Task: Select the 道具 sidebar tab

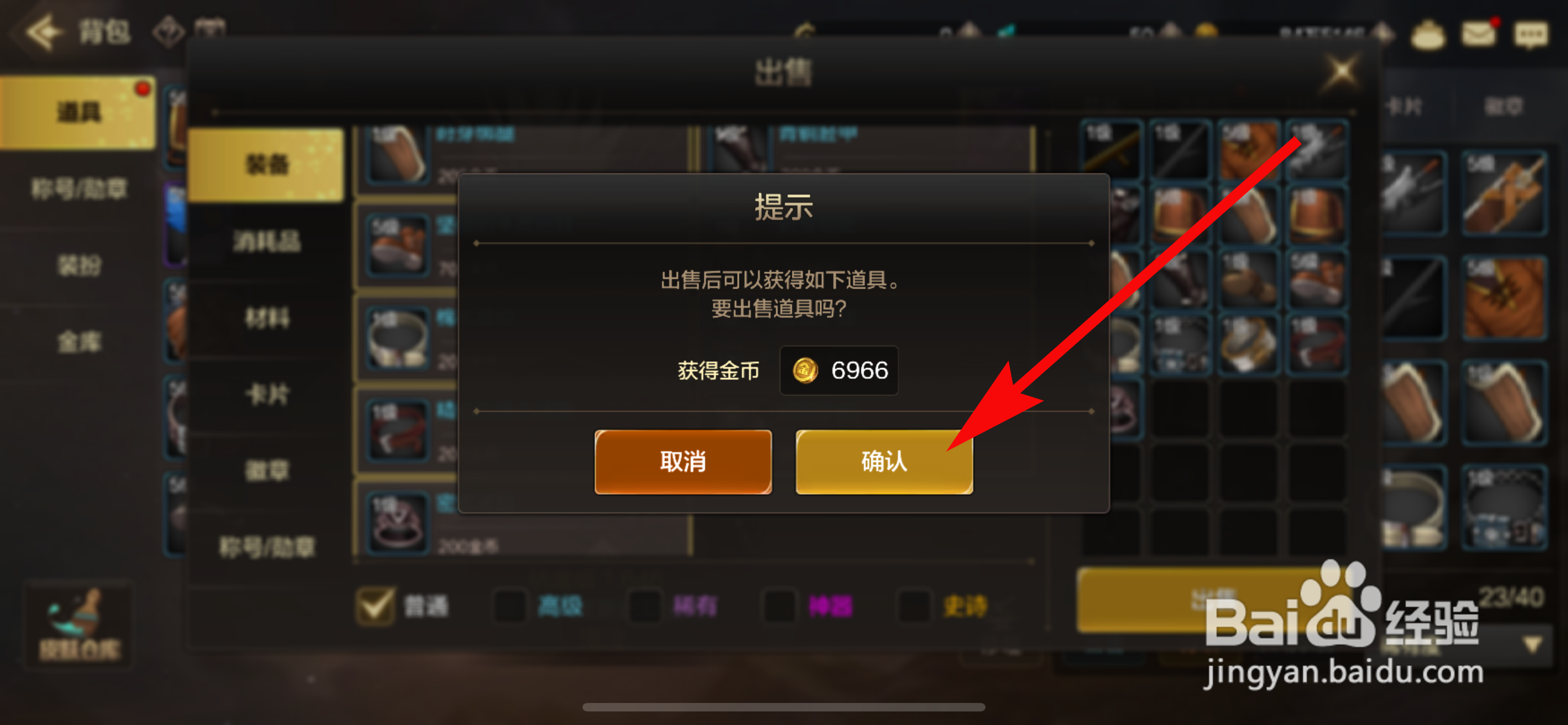Action: point(78,112)
